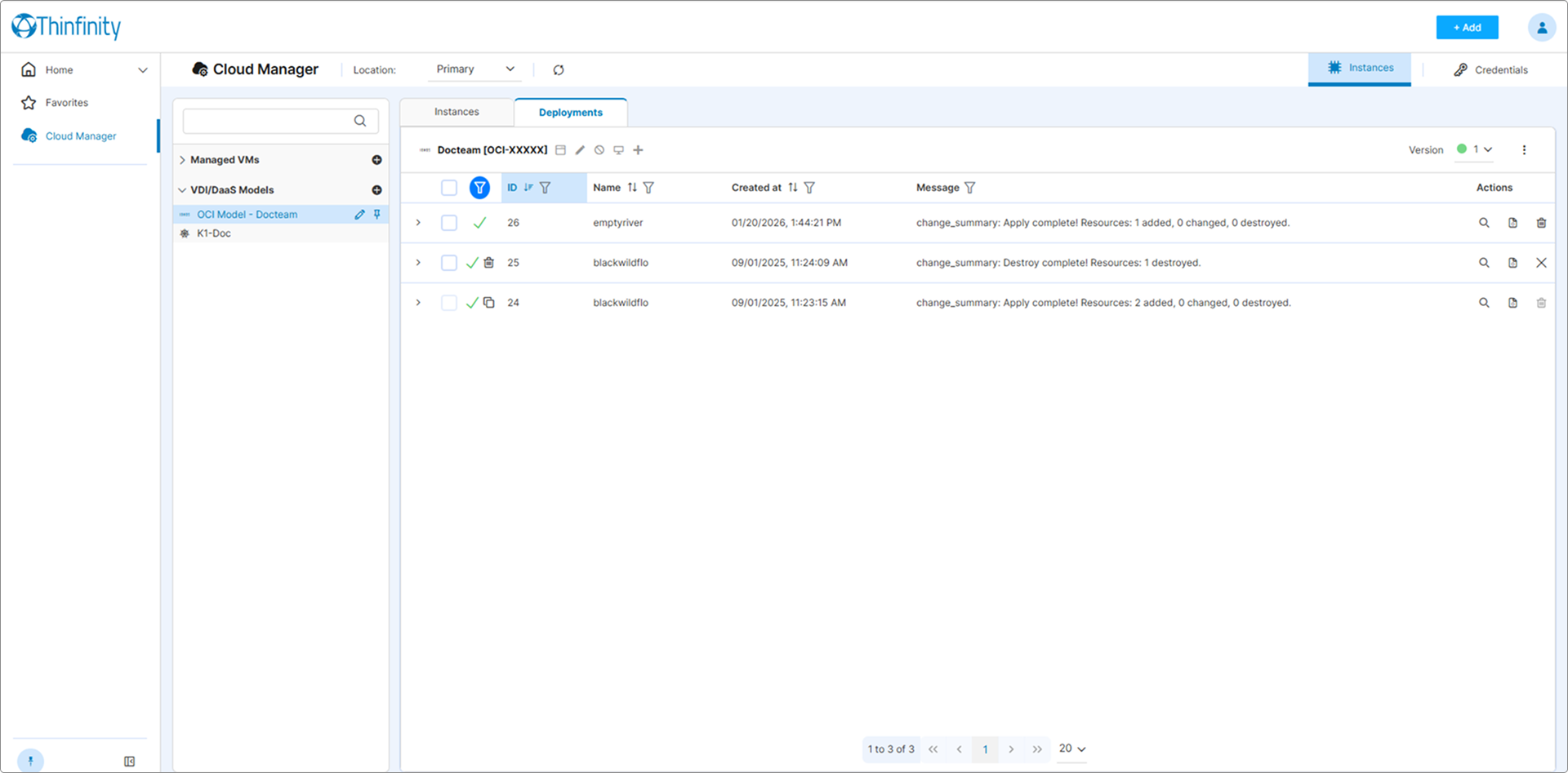Open Favorites in the sidebar
The height and width of the screenshot is (773, 1568).
coord(67,103)
